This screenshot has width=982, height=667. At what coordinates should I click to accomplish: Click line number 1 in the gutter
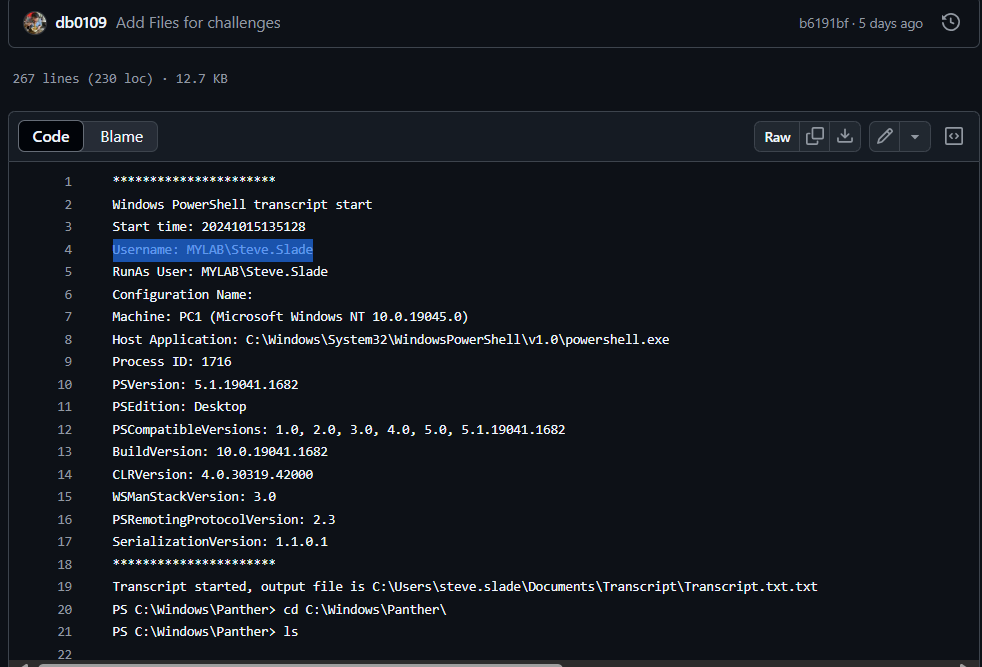pos(68,181)
